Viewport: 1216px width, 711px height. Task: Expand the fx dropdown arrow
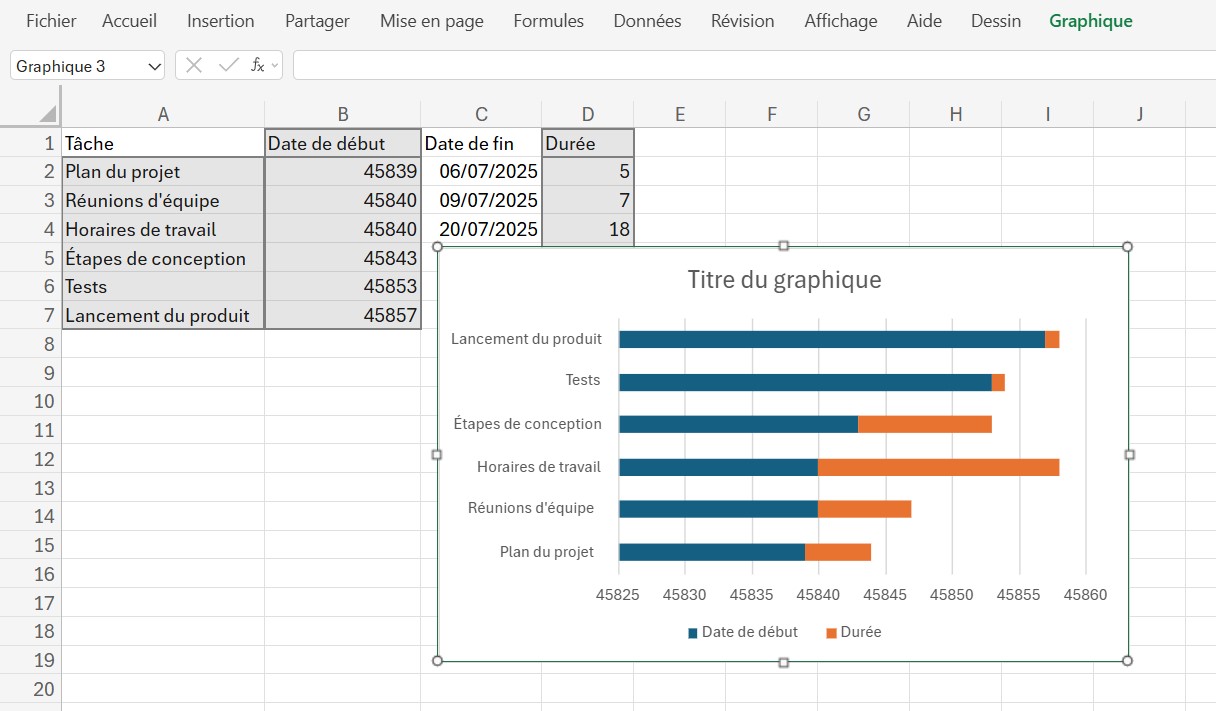click(x=275, y=66)
